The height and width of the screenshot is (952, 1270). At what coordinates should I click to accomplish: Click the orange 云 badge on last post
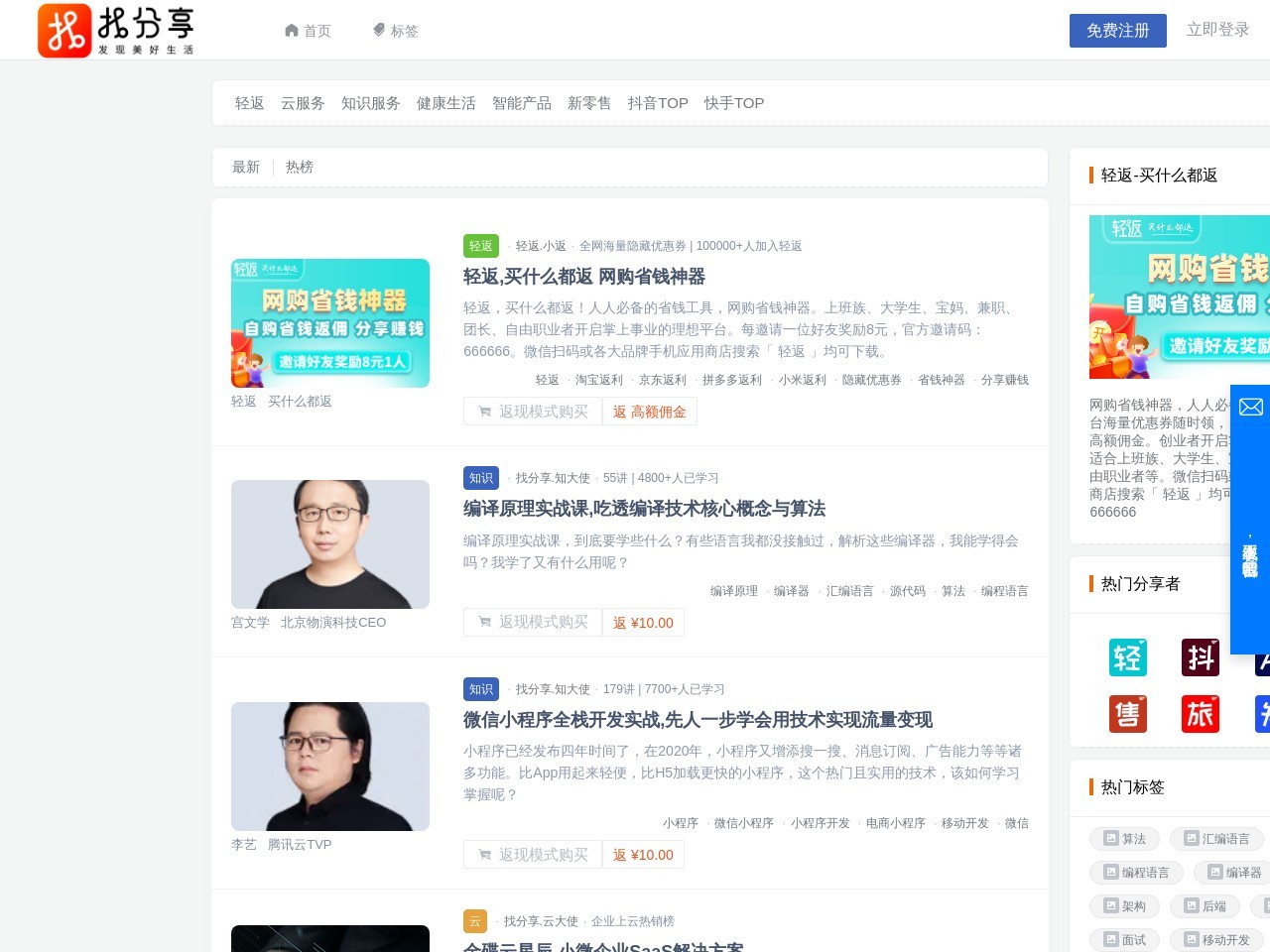point(475,921)
